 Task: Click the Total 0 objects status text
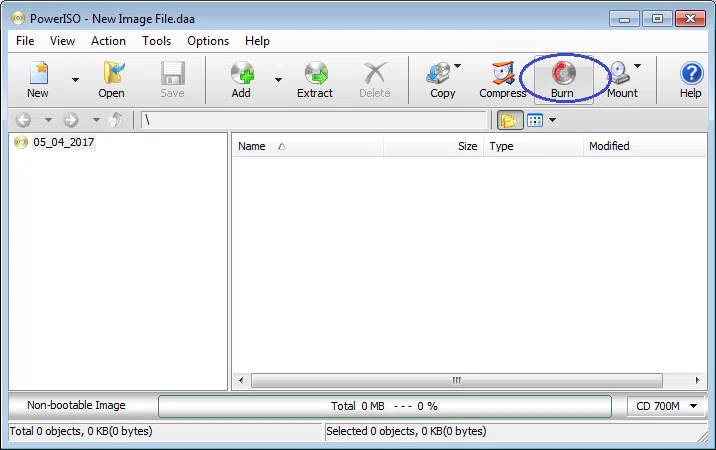pyautogui.click(x=81, y=431)
